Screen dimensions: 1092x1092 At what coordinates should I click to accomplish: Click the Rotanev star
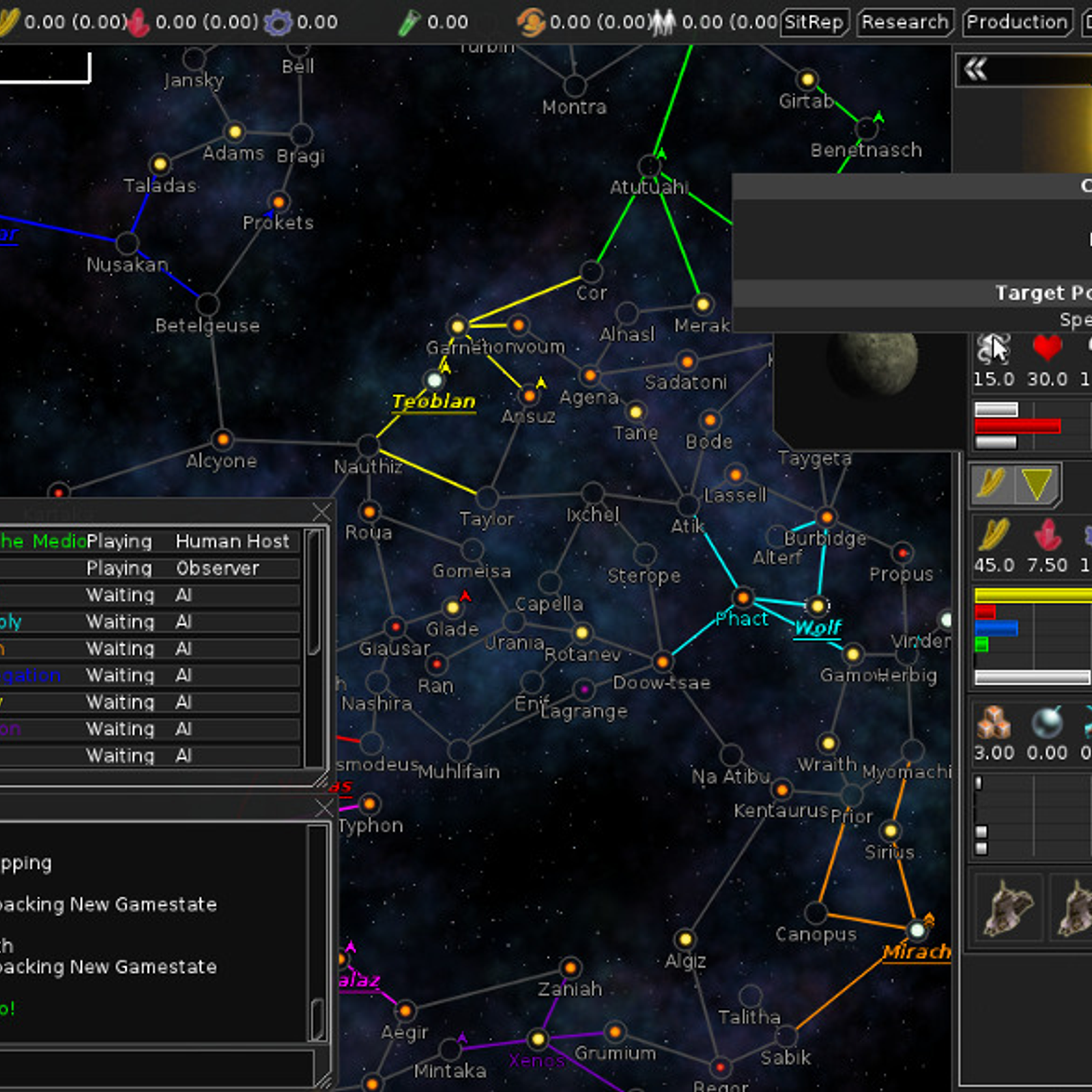[x=581, y=633]
